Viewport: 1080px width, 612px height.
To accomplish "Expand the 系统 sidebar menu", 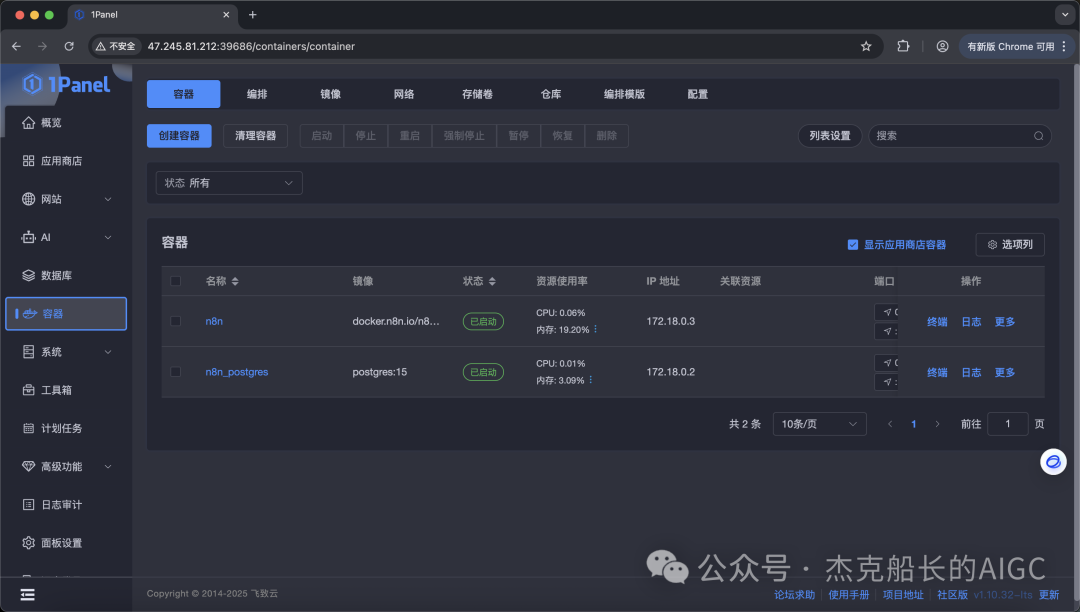I will coord(66,352).
